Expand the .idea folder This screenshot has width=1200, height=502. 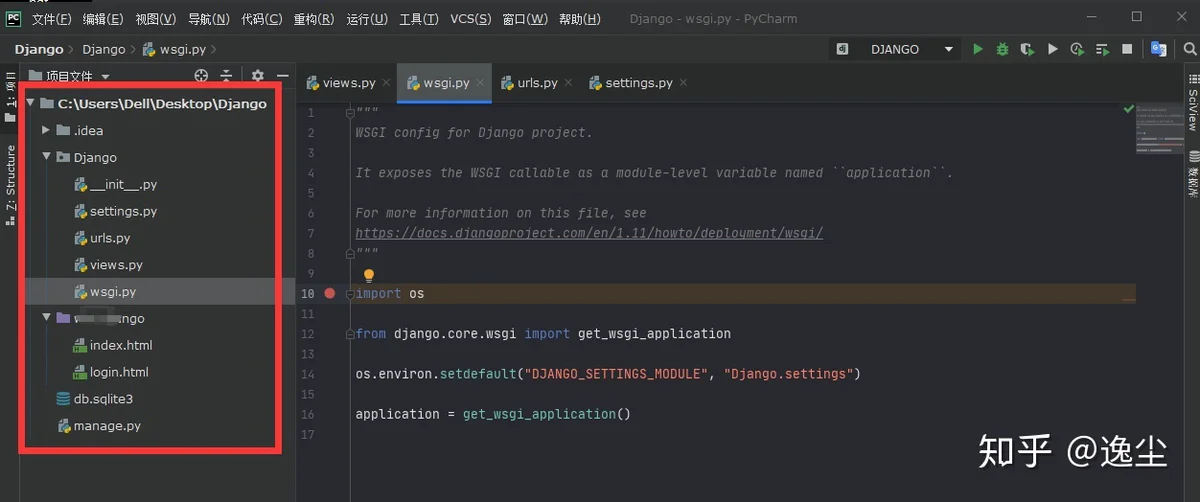pyautogui.click(x=46, y=130)
